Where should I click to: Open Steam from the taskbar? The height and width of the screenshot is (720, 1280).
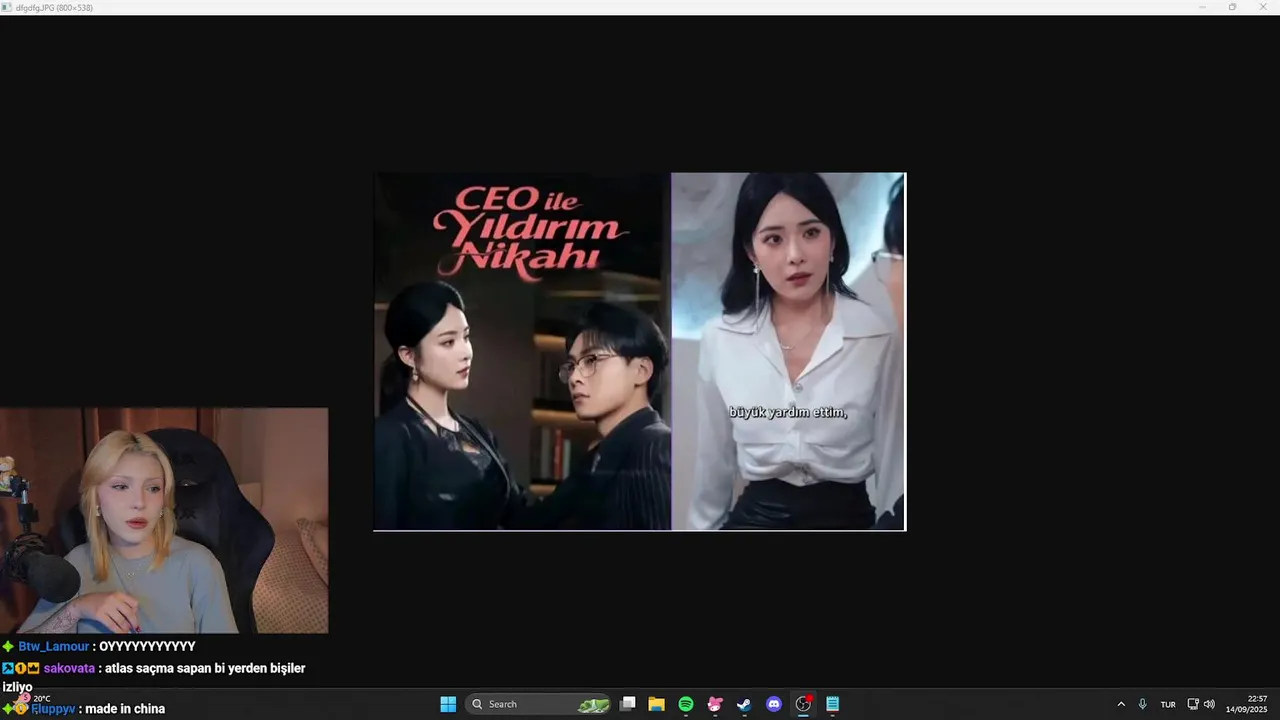(744, 704)
